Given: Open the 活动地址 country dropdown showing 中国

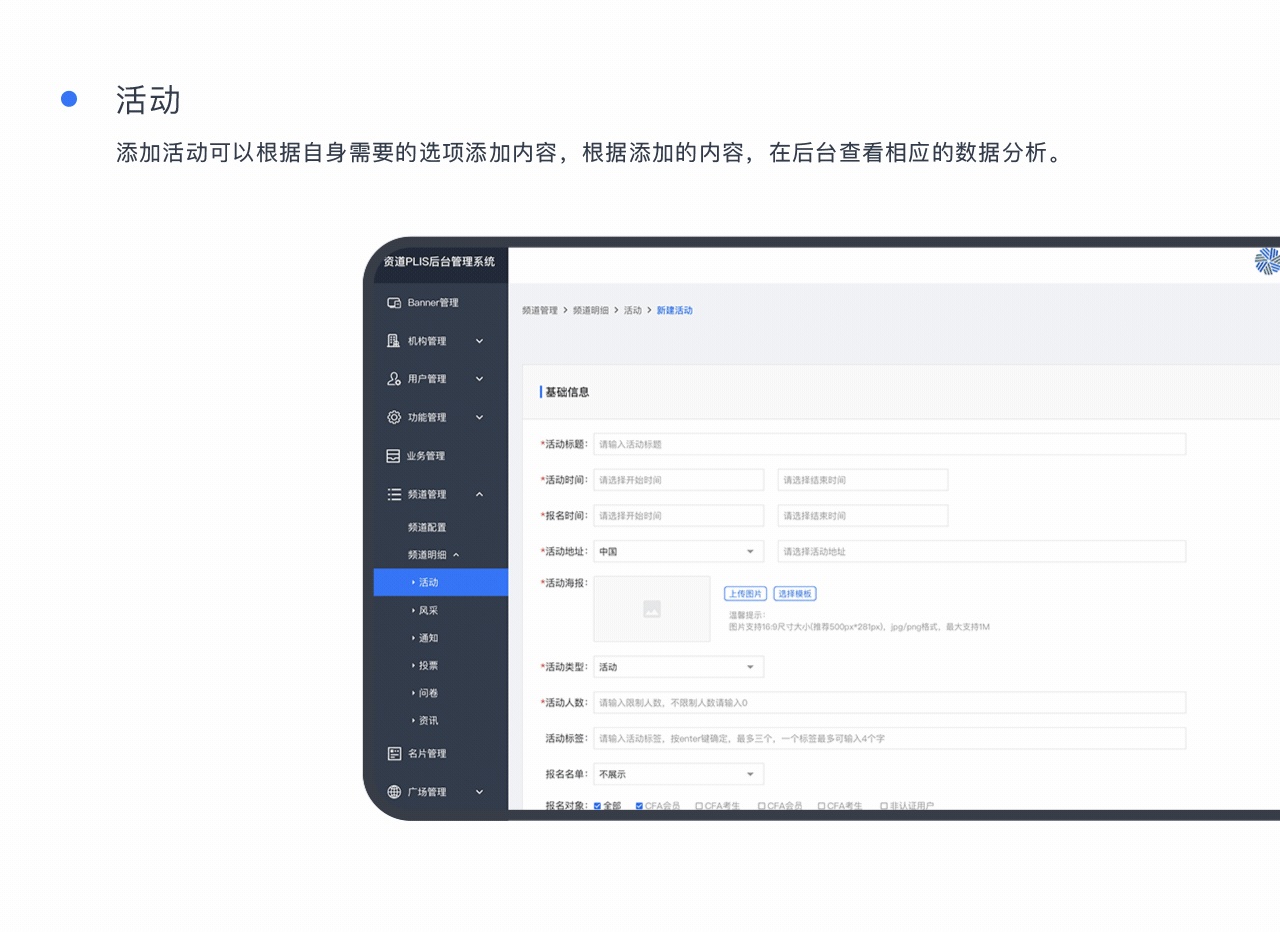Looking at the screenshot, I should point(679,552).
